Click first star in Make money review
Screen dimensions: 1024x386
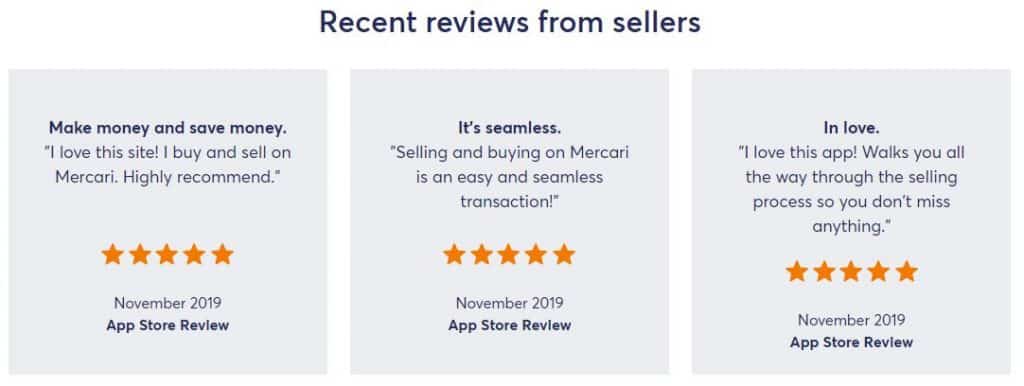(x=112, y=254)
